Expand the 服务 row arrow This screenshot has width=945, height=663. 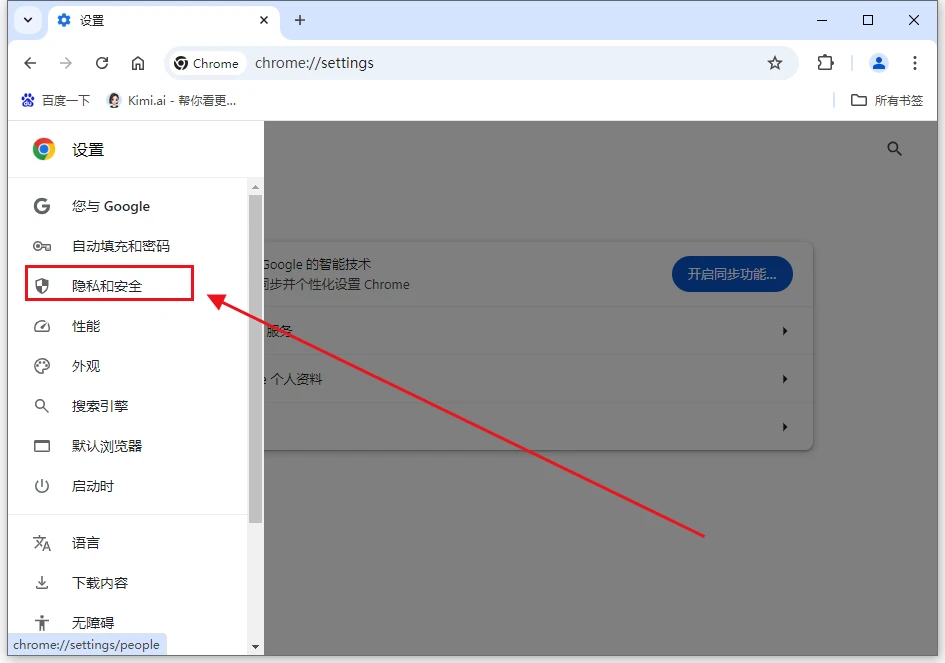[x=785, y=330]
